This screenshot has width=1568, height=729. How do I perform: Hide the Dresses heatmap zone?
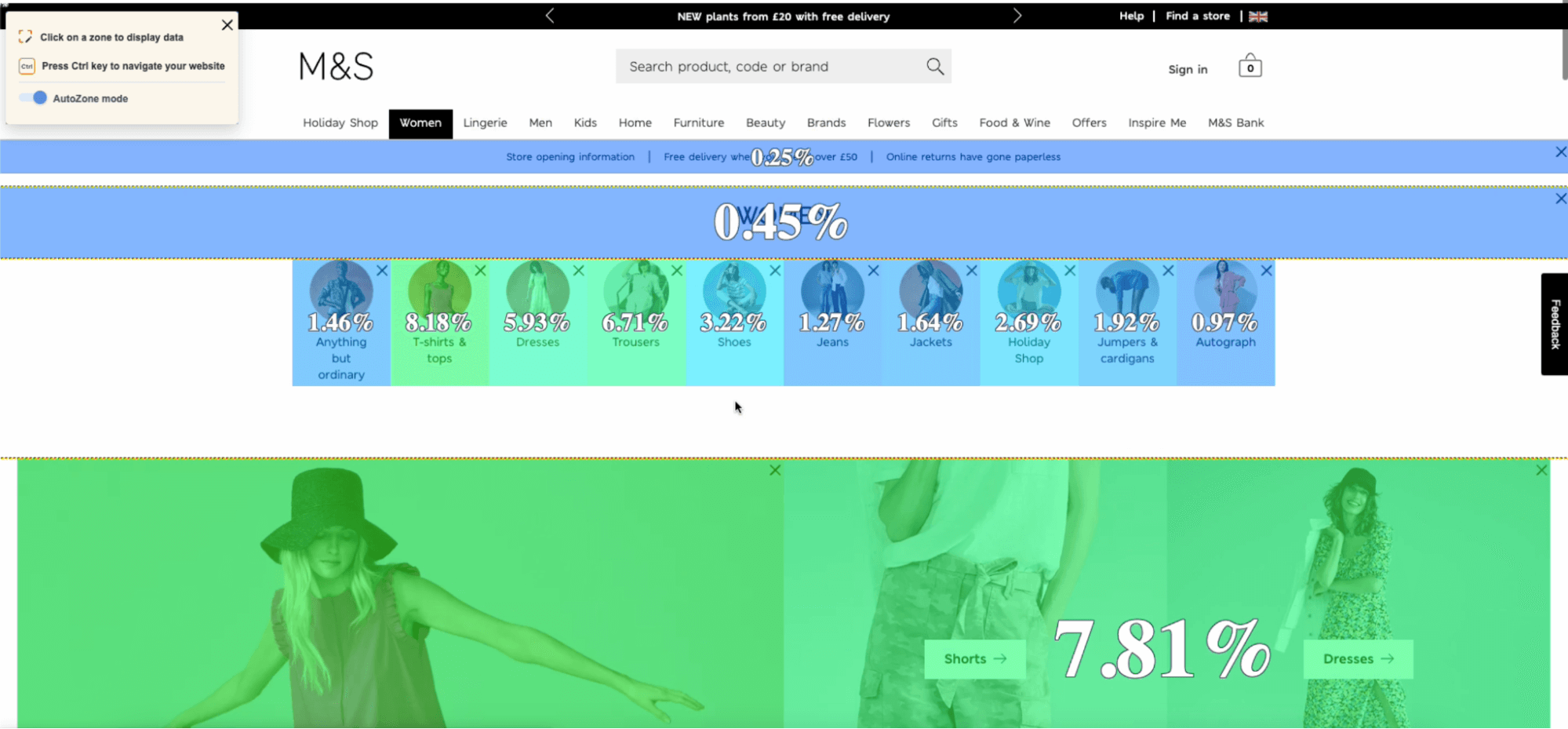click(579, 270)
